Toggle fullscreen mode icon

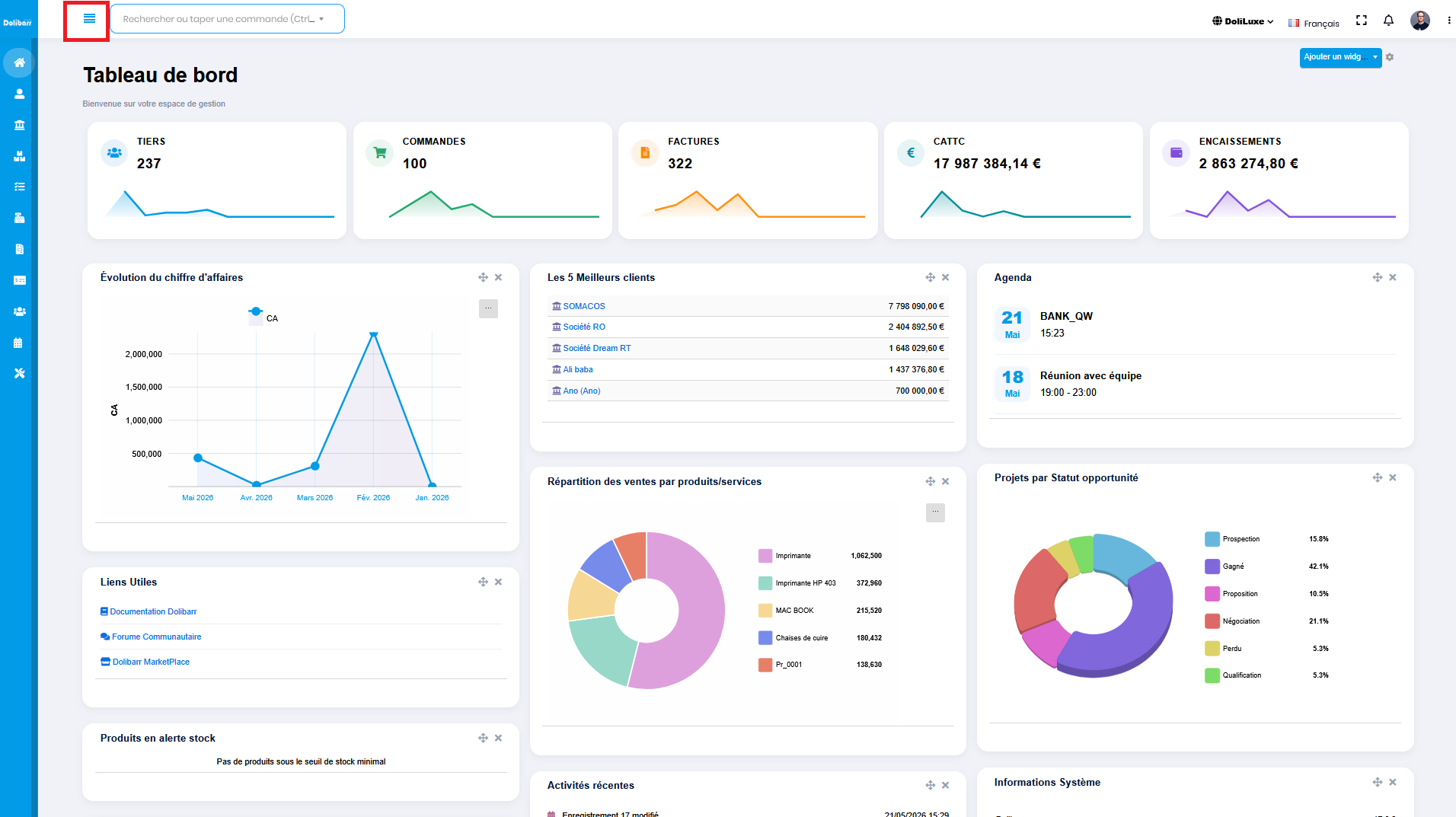point(1362,21)
